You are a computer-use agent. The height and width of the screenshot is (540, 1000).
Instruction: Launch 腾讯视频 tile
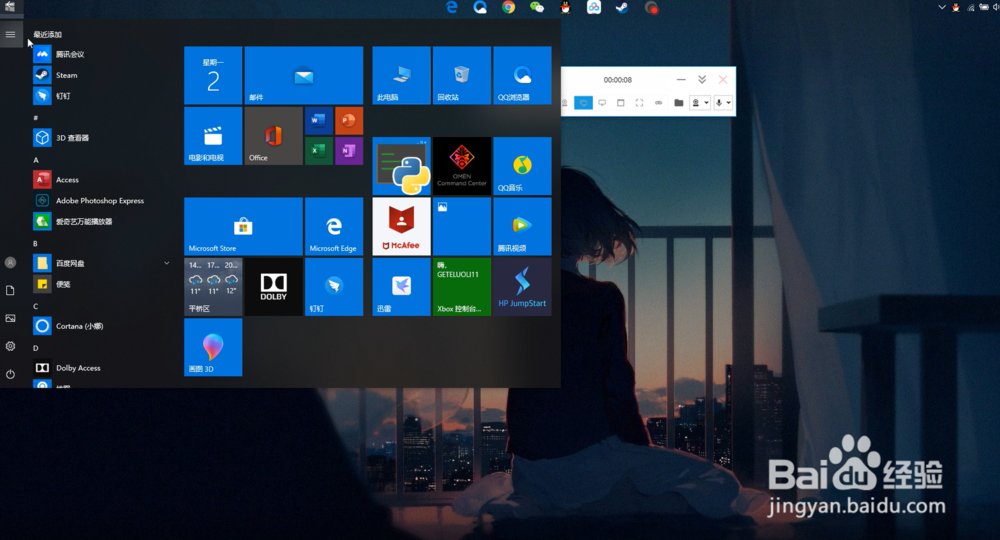tap(522, 226)
